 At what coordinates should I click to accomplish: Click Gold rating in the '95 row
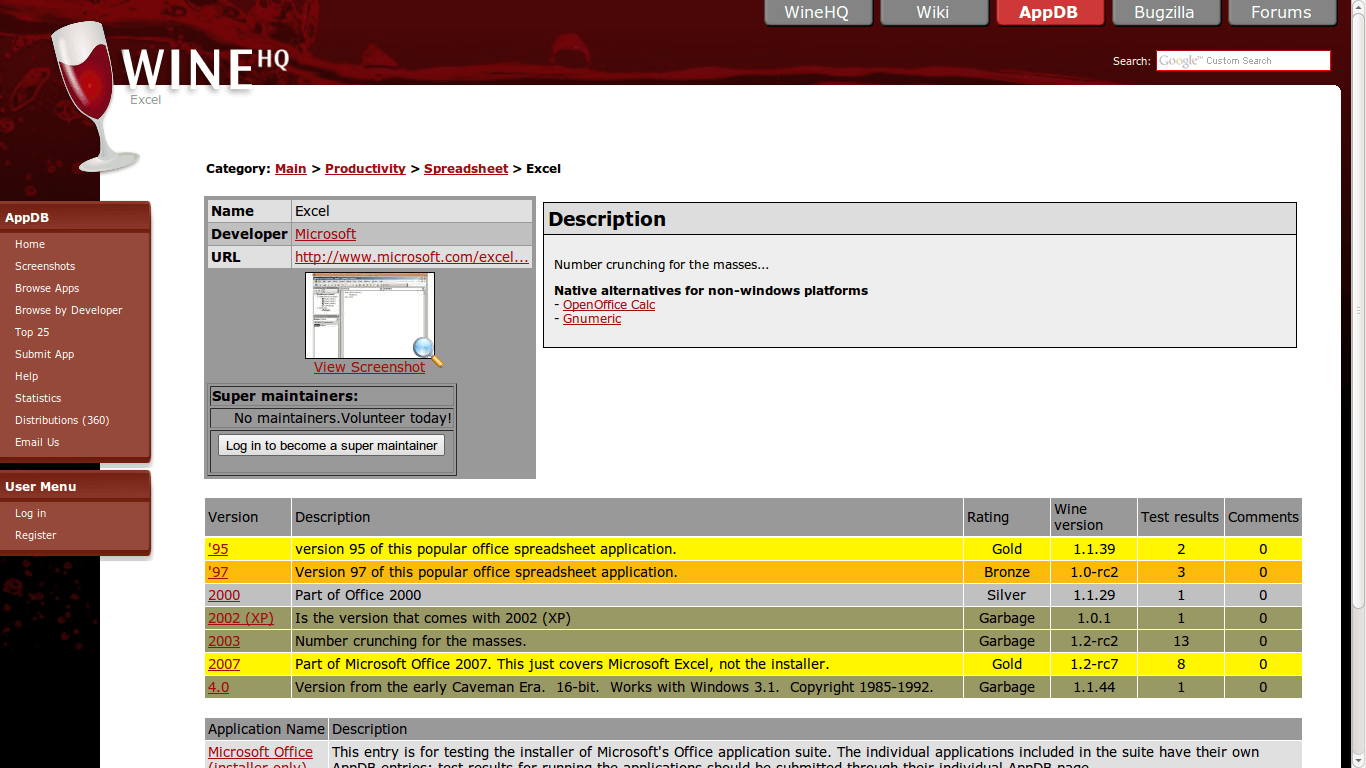click(x=1007, y=549)
